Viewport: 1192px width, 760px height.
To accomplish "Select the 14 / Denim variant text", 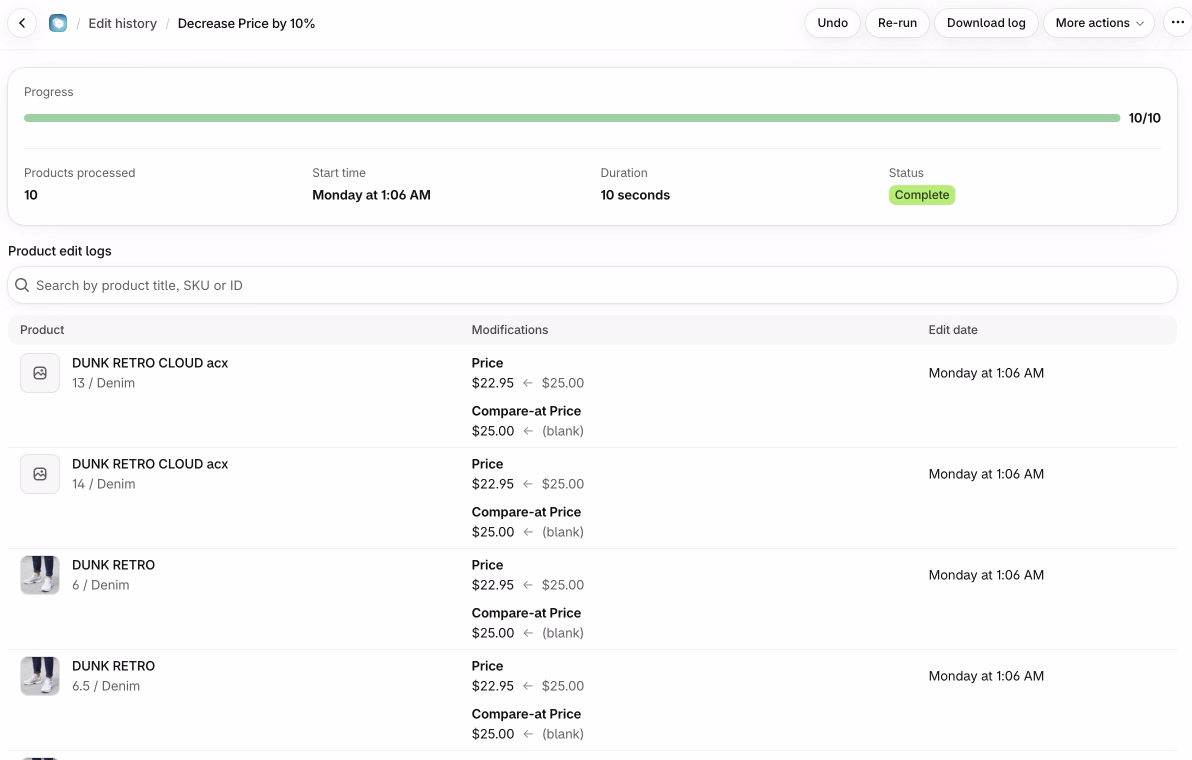I will coord(103,484).
